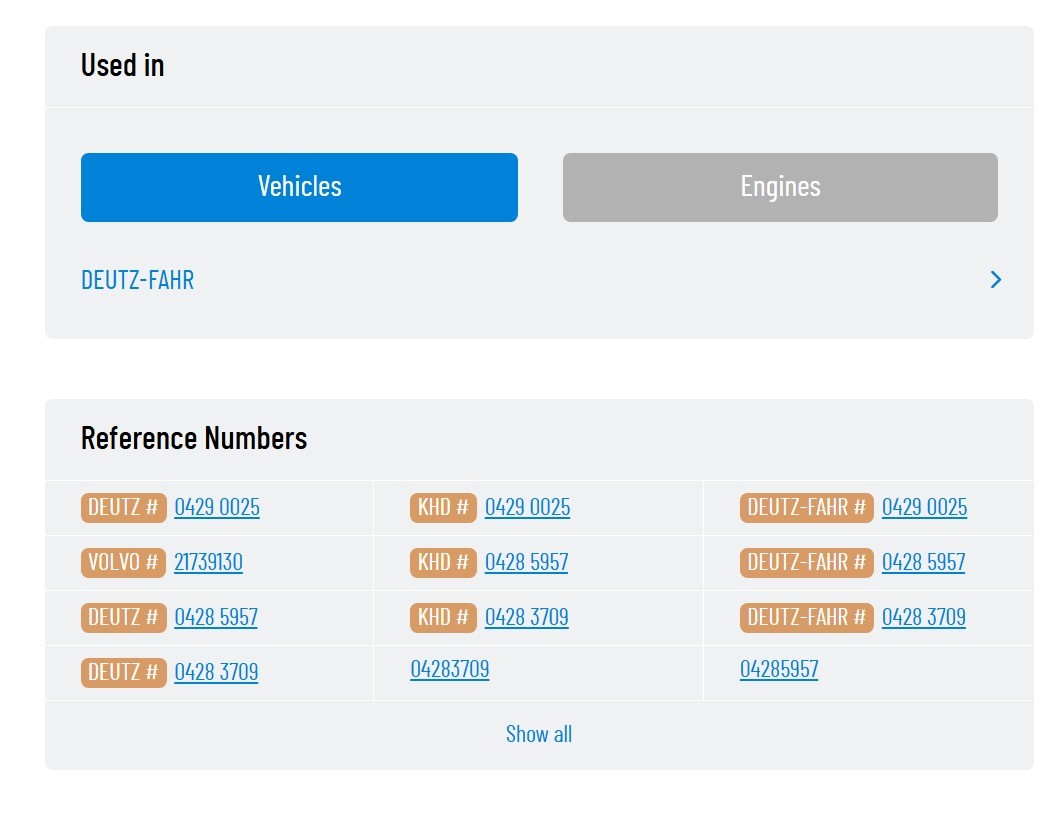Open DEUTZ reference number 0428 5957
The width and height of the screenshot is (1053, 816).
click(x=216, y=617)
